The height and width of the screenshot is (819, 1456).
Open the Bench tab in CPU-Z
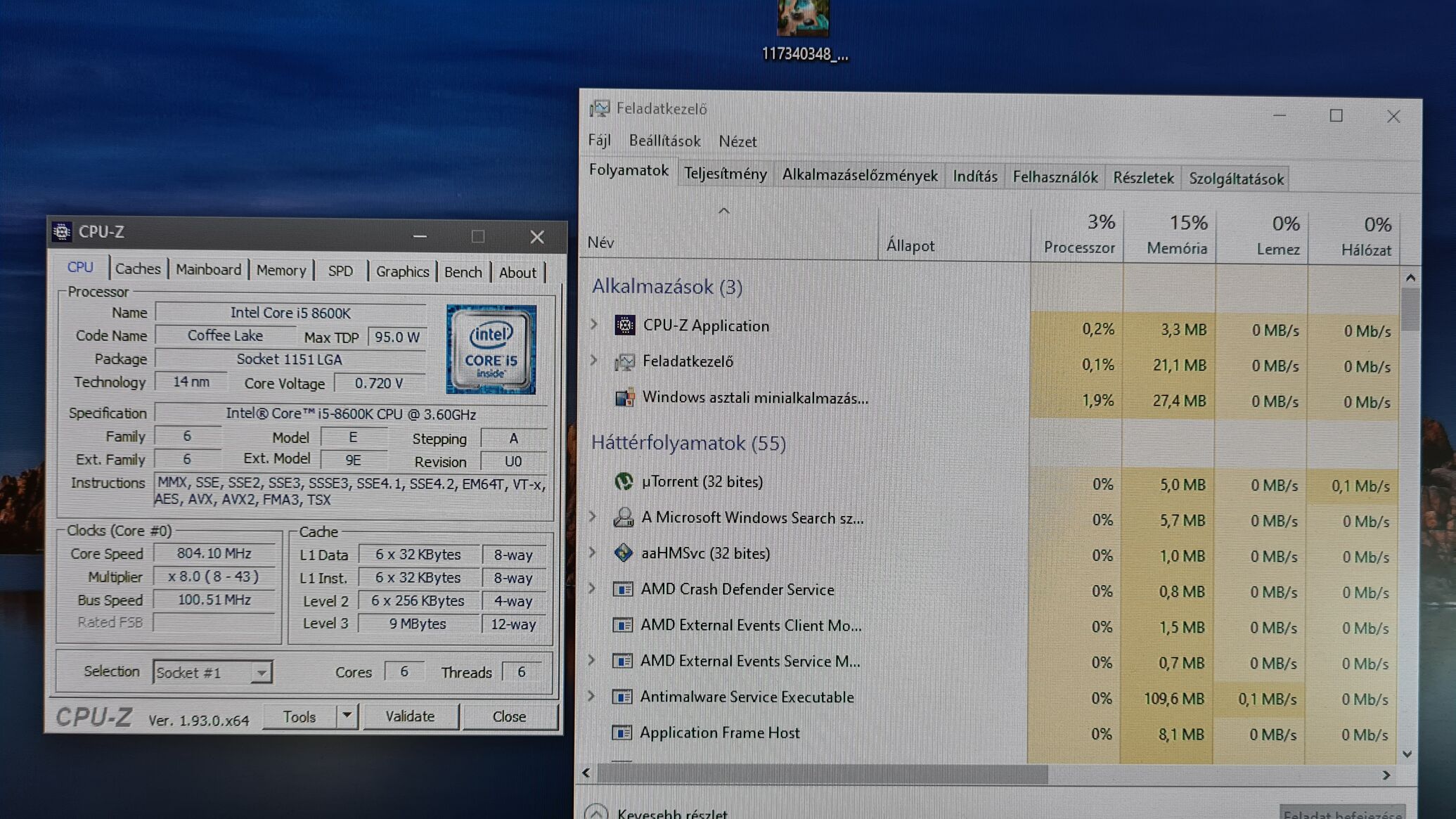click(463, 272)
